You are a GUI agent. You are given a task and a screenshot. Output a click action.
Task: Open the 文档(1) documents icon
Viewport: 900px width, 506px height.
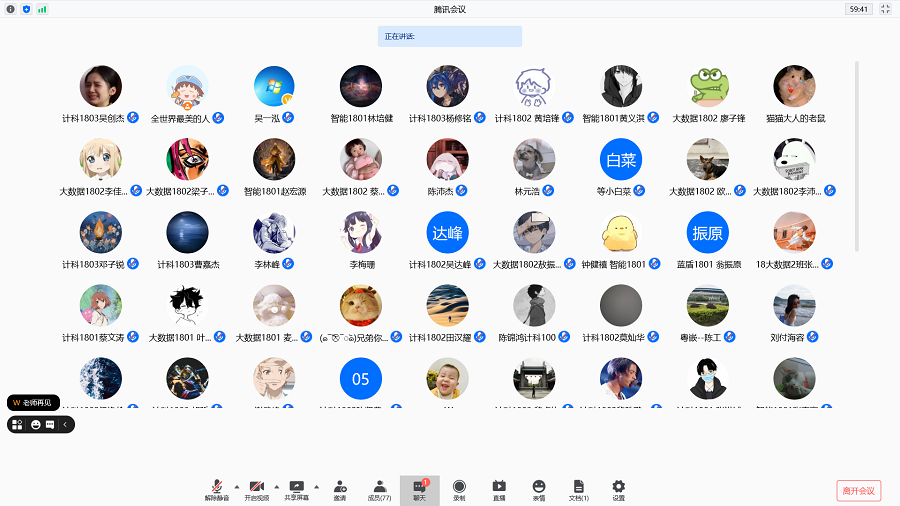point(578,488)
